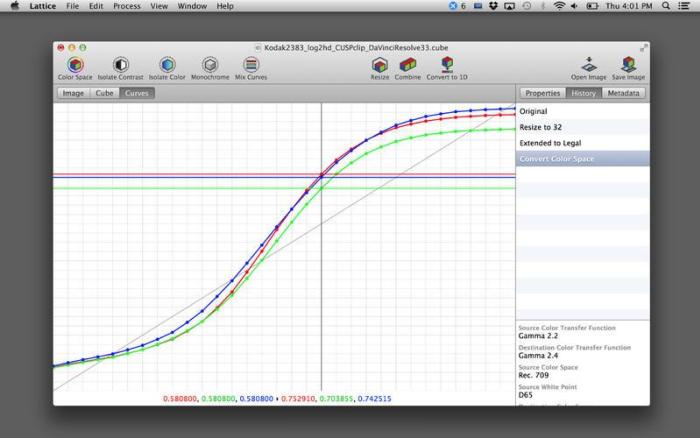Open the Process menu

coord(127,6)
